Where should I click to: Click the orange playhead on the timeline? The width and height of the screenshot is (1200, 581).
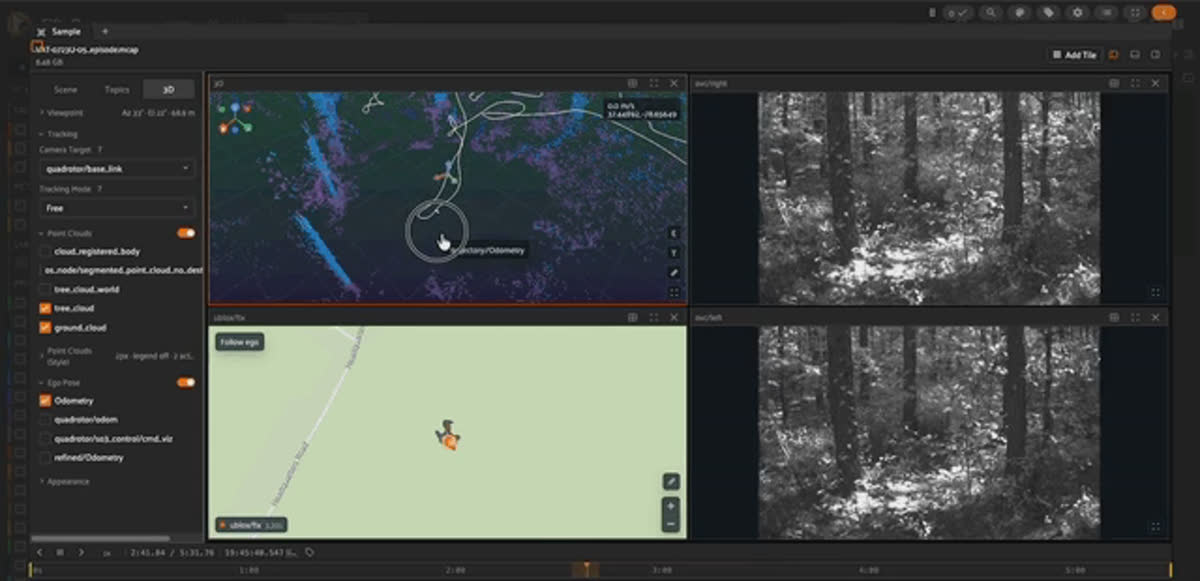point(586,569)
